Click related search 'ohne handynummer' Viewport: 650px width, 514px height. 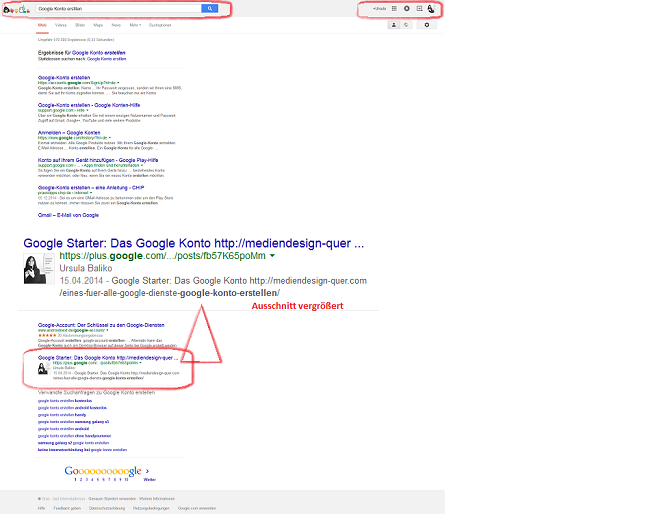coord(74,436)
